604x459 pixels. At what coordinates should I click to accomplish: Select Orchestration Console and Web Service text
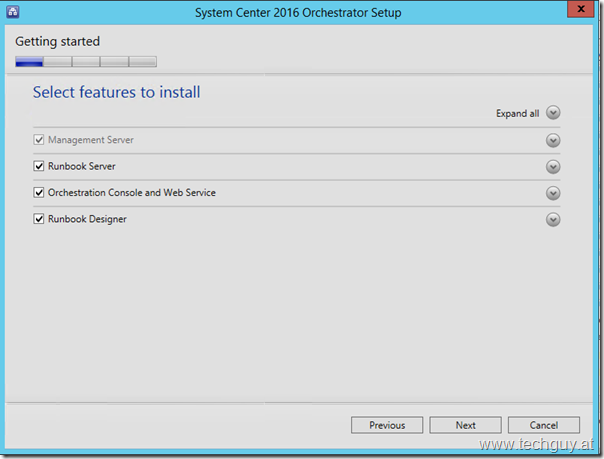coord(132,193)
